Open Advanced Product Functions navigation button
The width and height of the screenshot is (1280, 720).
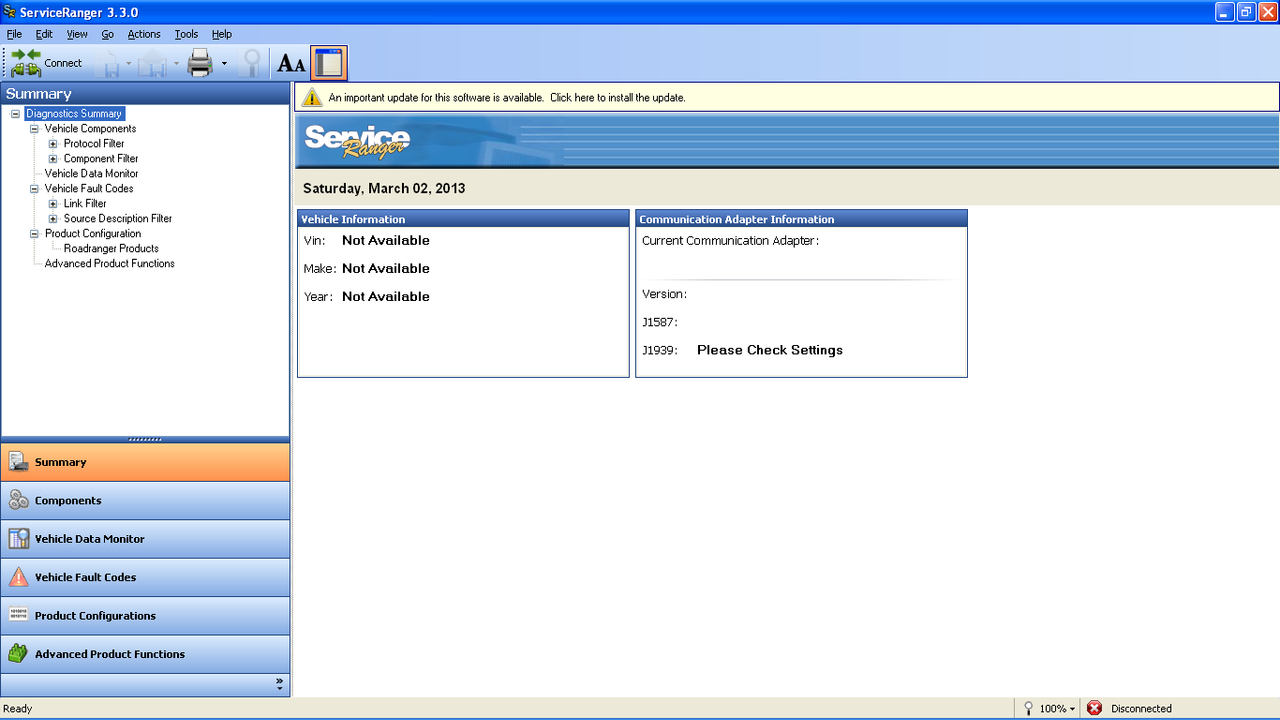click(x=145, y=654)
